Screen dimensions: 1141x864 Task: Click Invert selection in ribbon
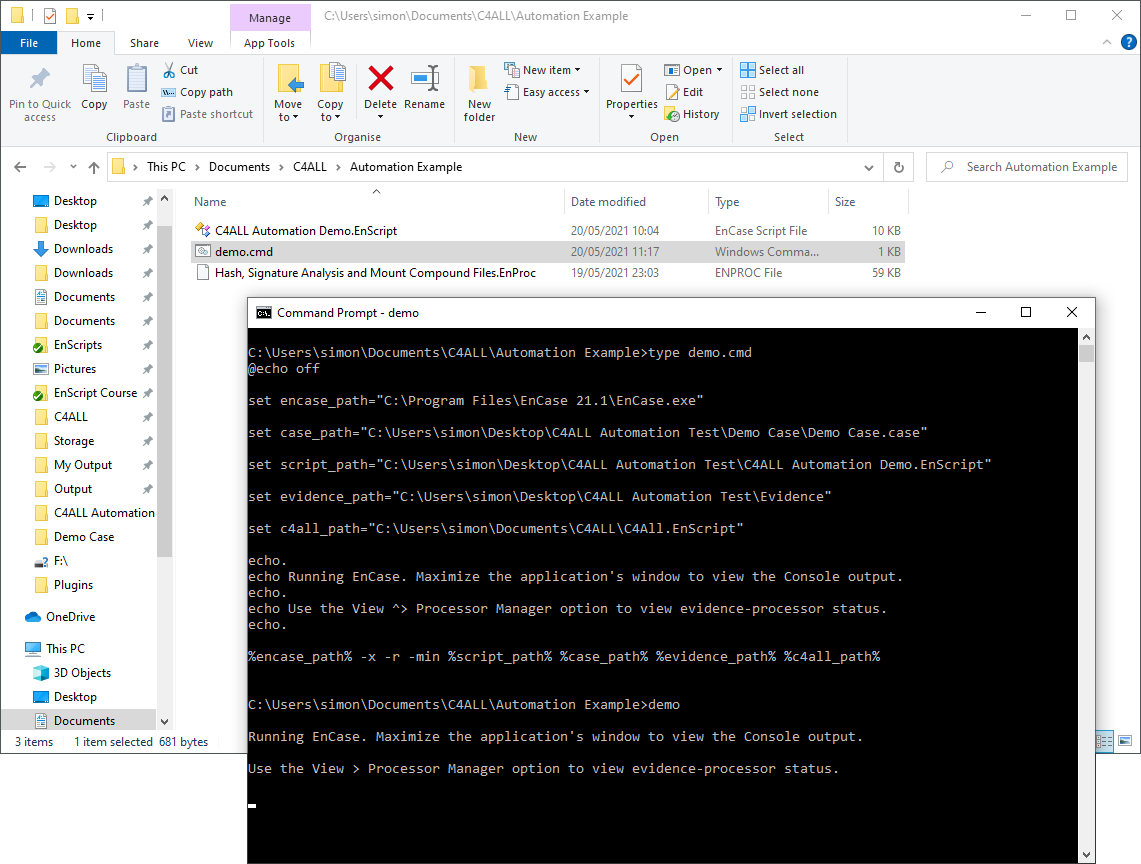789,114
